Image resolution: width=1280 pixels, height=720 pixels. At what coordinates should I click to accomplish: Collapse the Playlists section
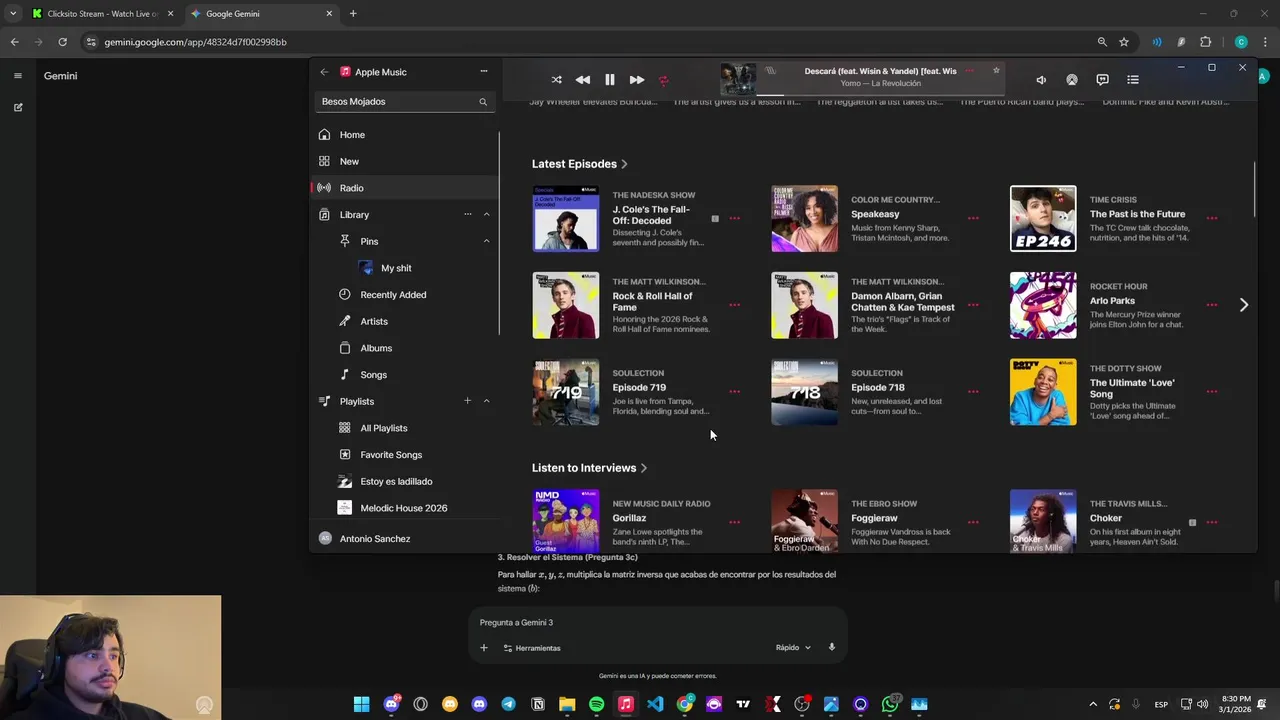coord(487,401)
